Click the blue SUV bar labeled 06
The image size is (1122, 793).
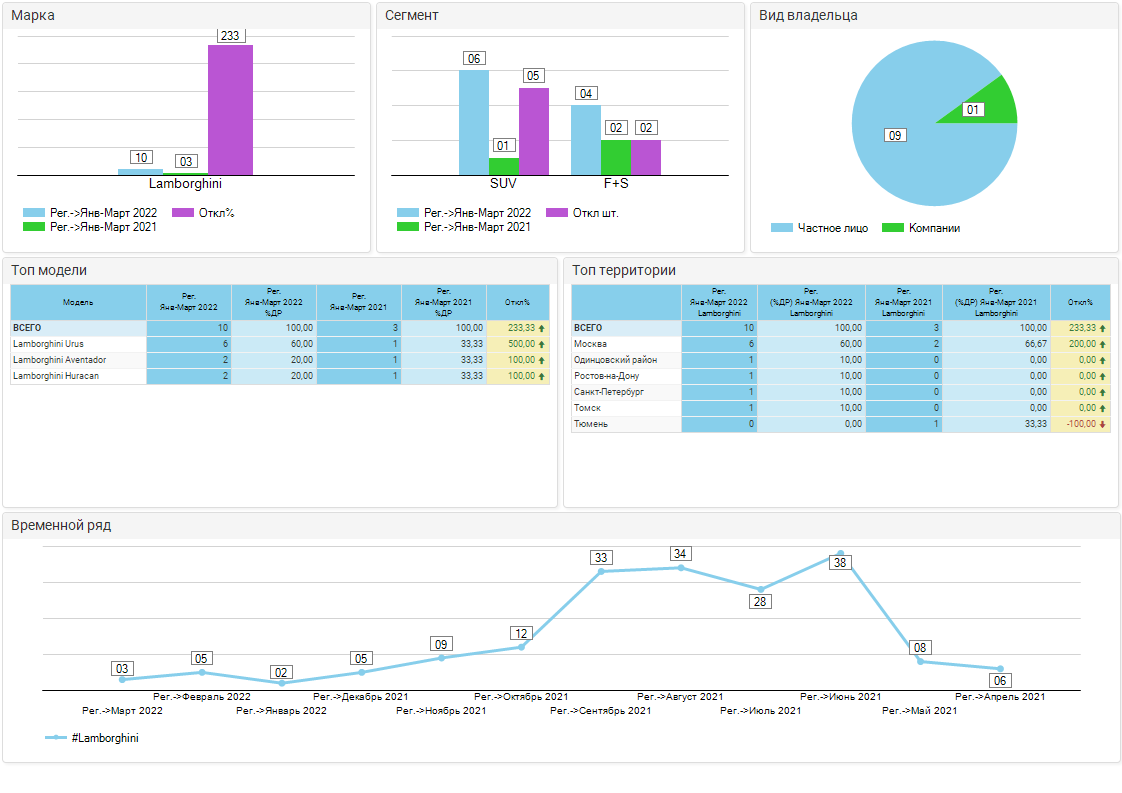[473, 122]
